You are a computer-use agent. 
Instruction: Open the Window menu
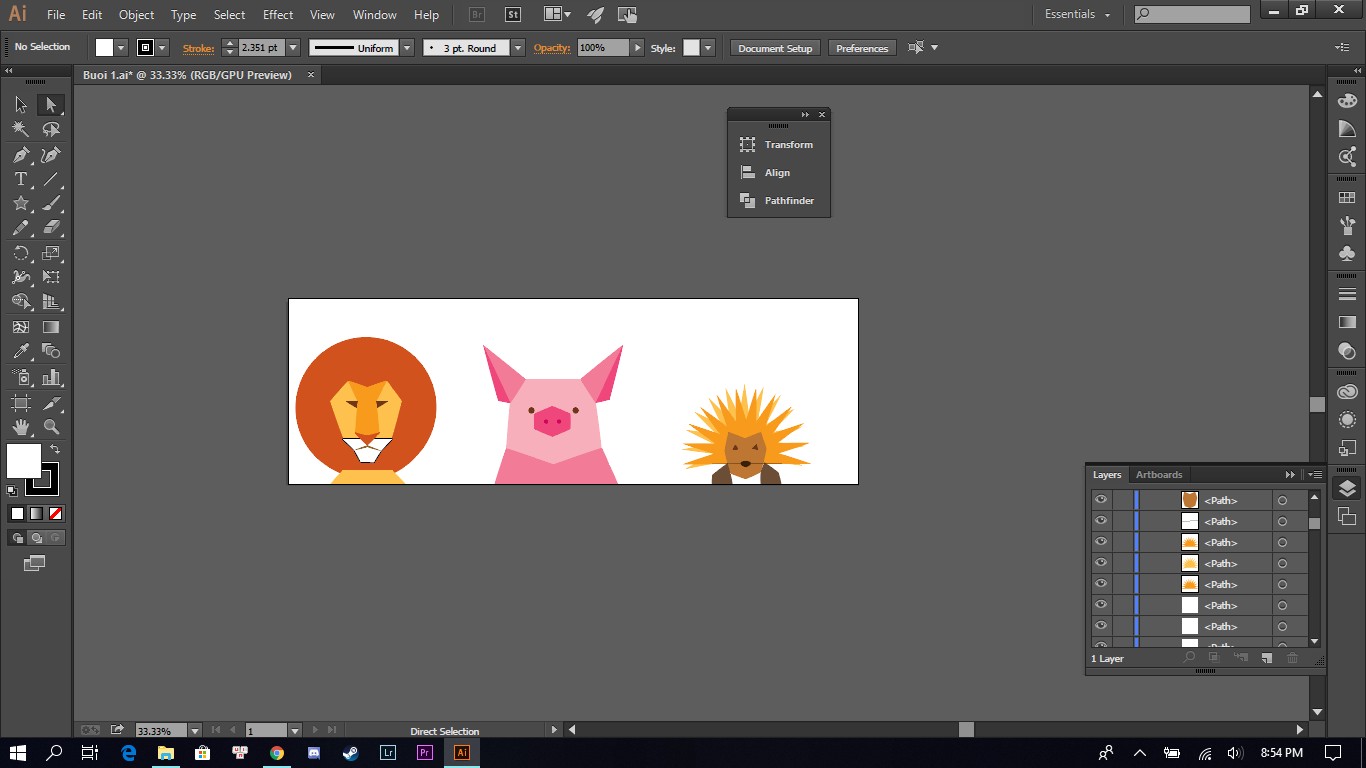tap(375, 15)
